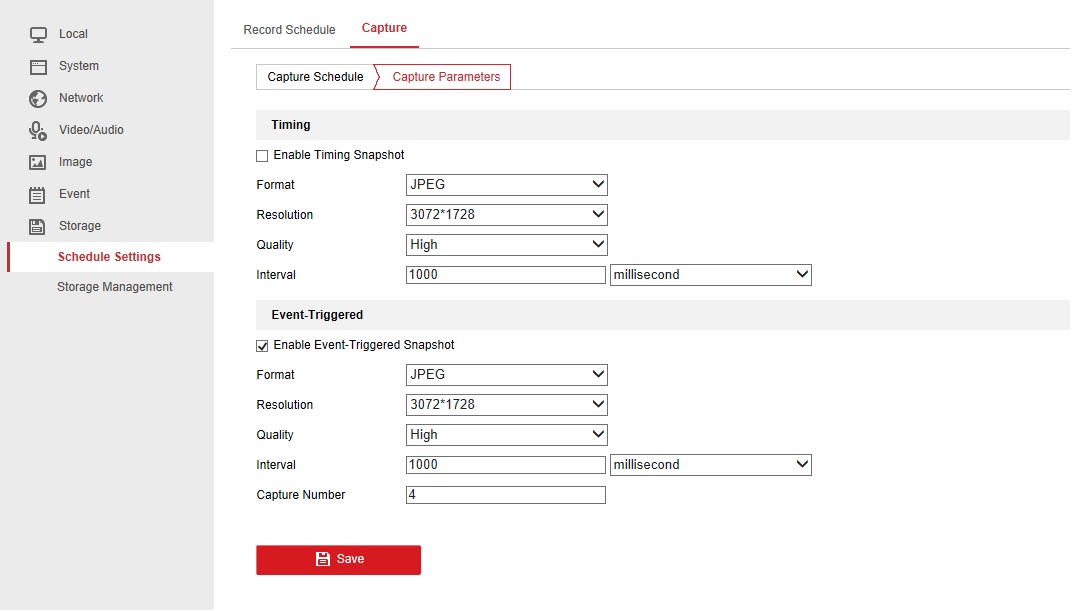Screen dimensions: 1073x611
Task: Open System via its window icon
Action: point(38,66)
